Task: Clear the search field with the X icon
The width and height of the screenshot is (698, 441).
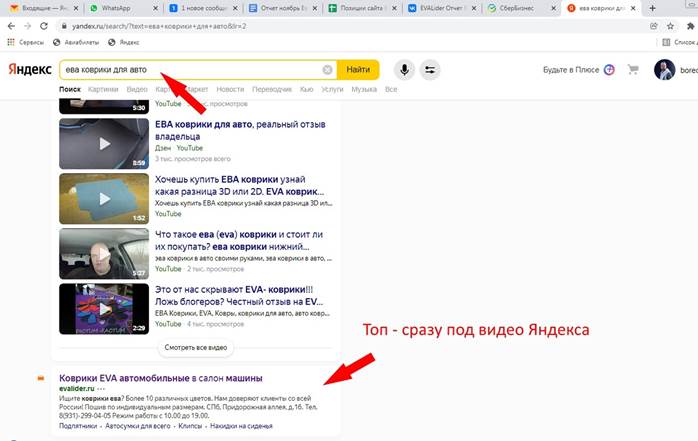Action: point(327,70)
